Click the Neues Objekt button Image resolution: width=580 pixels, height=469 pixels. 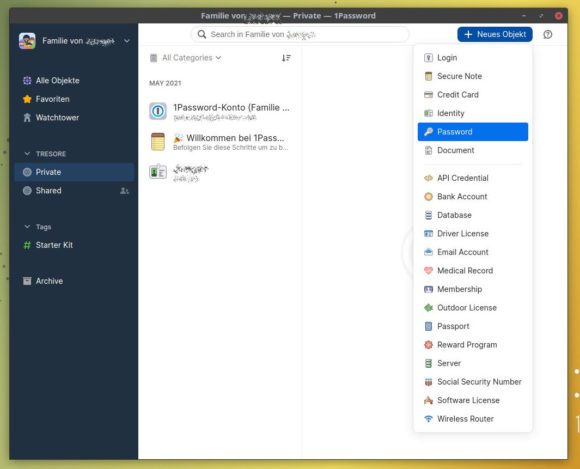click(x=495, y=34)
